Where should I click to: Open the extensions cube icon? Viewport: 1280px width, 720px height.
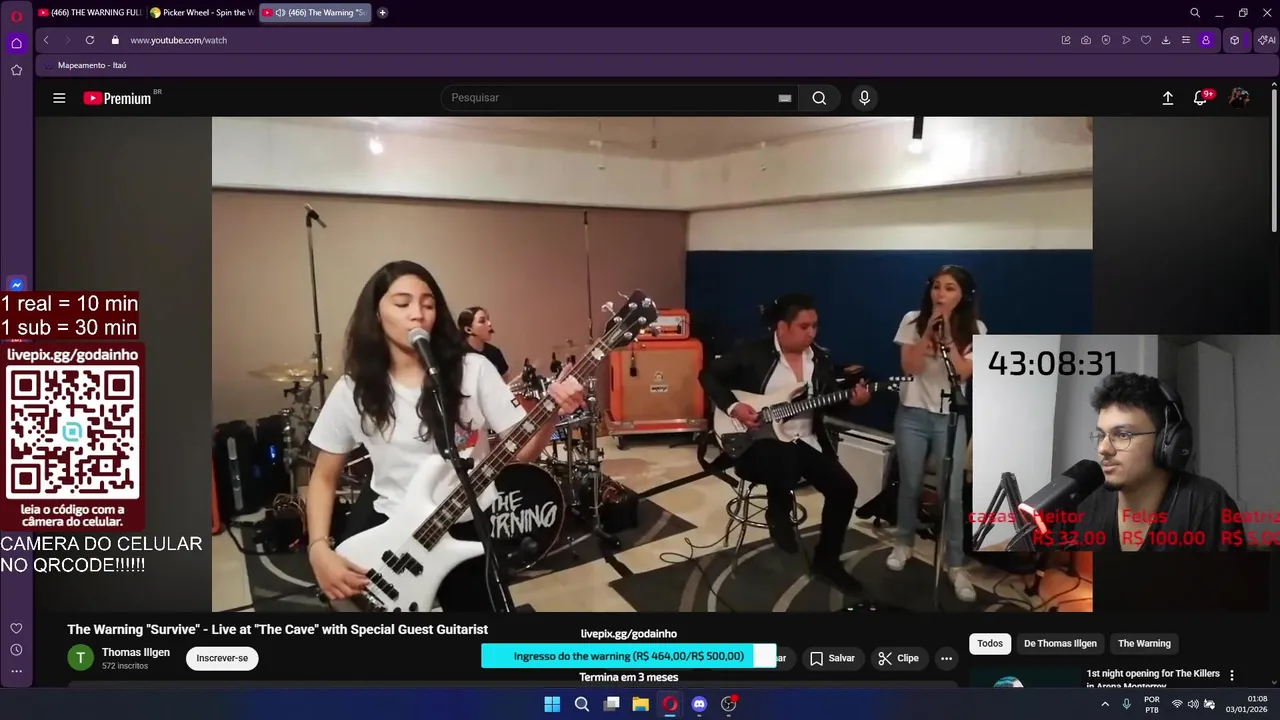pyautogui.click(x=1235, y=40)
